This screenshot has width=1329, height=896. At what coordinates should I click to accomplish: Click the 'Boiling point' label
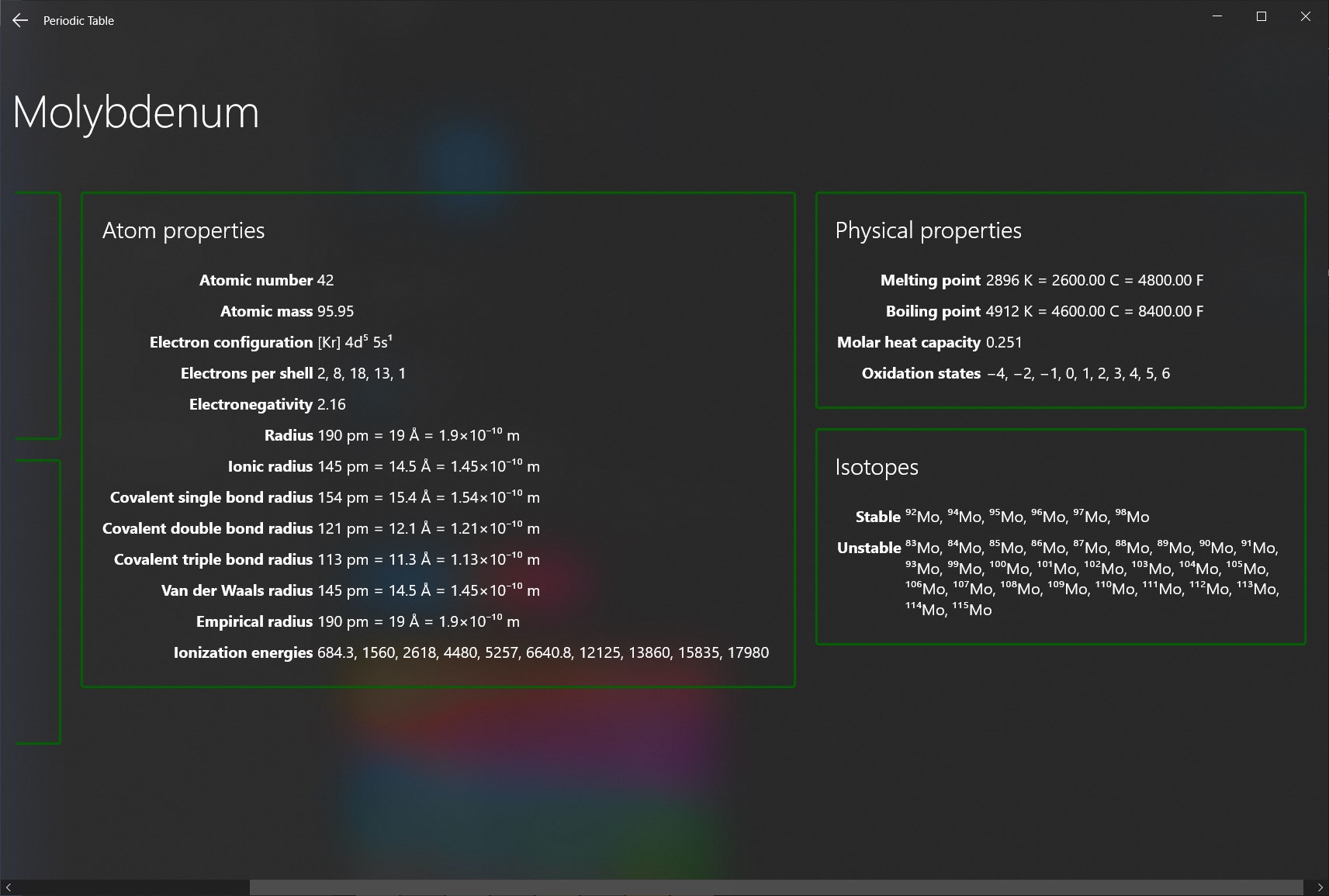click(933, 311)
